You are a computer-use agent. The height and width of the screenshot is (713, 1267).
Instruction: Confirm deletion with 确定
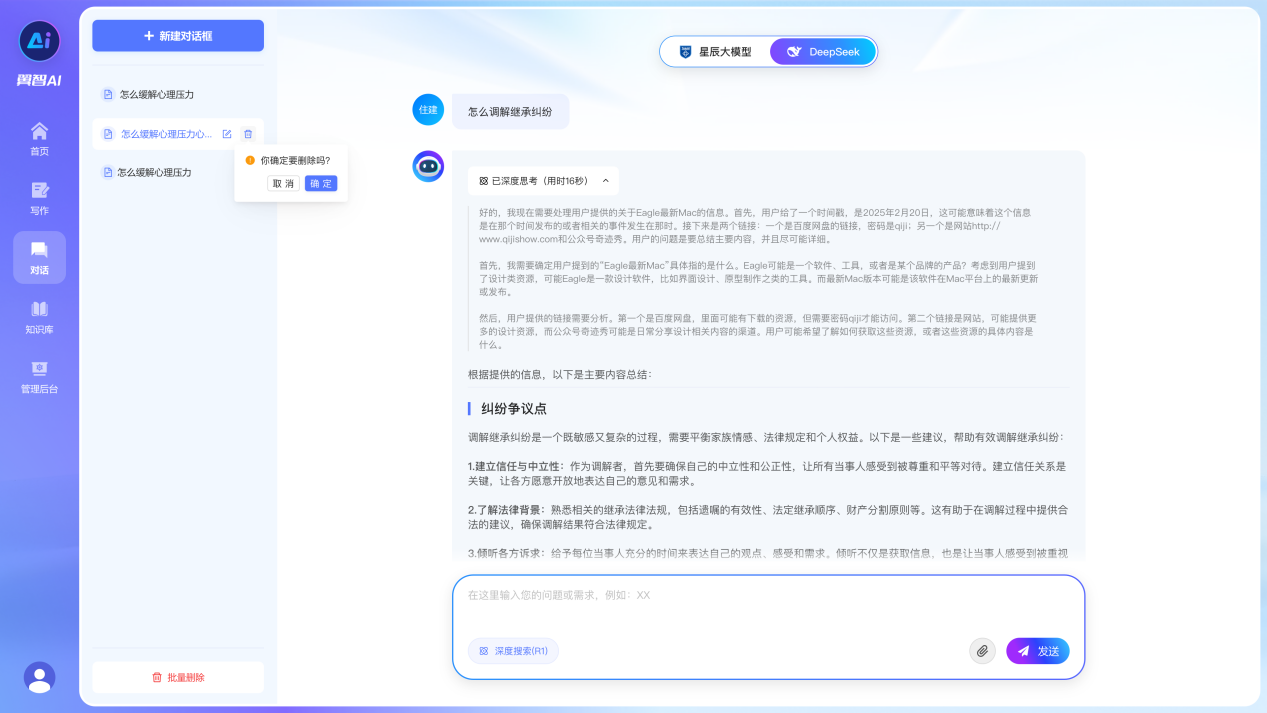321,184
